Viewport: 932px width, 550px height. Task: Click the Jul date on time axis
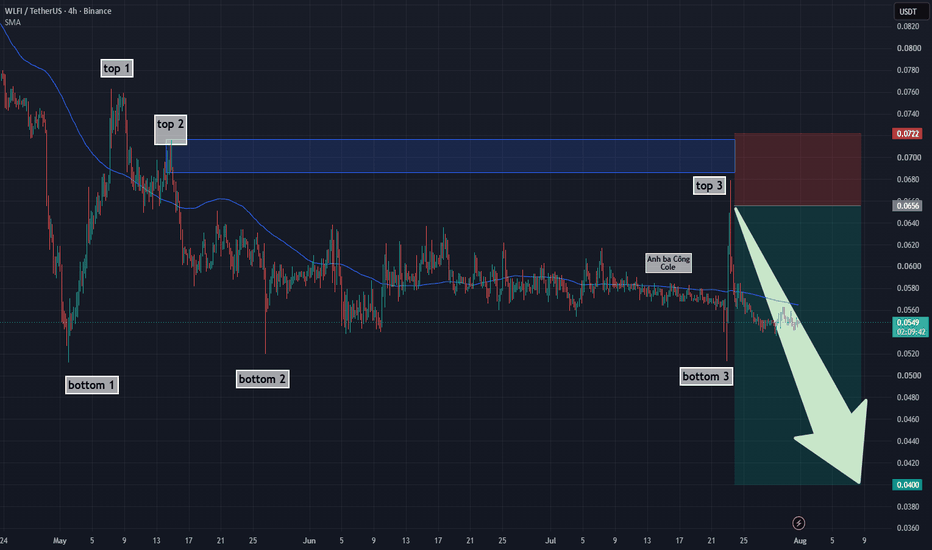(x=550, y=540)
